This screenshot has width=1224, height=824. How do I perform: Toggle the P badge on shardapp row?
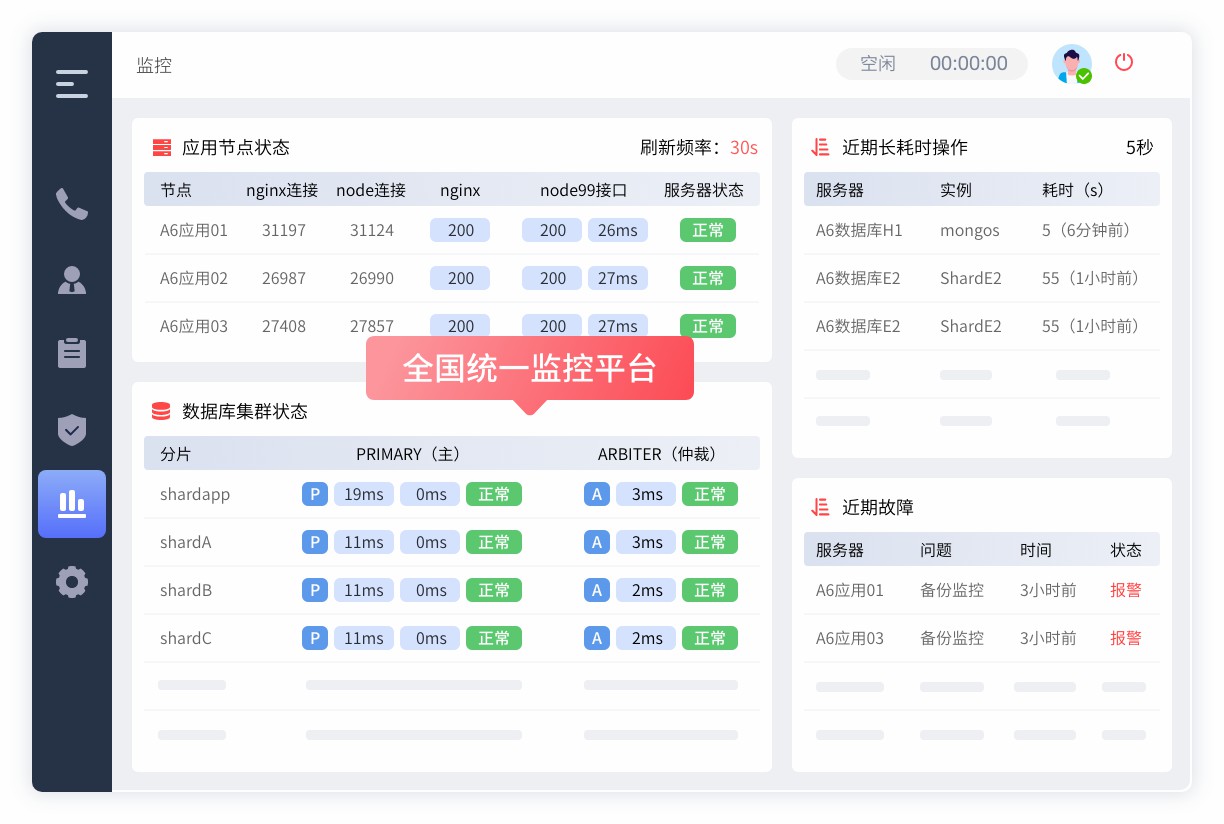click(315, 494)
